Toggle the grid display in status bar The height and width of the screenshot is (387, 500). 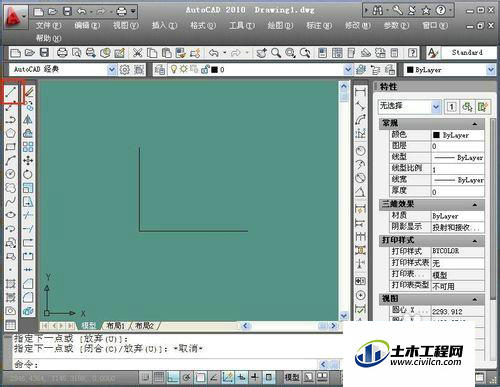point(159,377)
